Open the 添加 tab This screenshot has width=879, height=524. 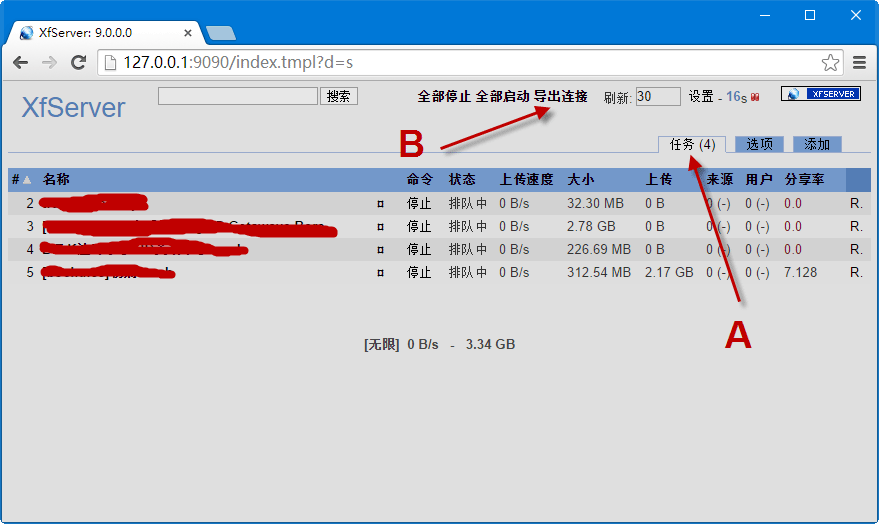pyautogui.click(x=817, y=145)
